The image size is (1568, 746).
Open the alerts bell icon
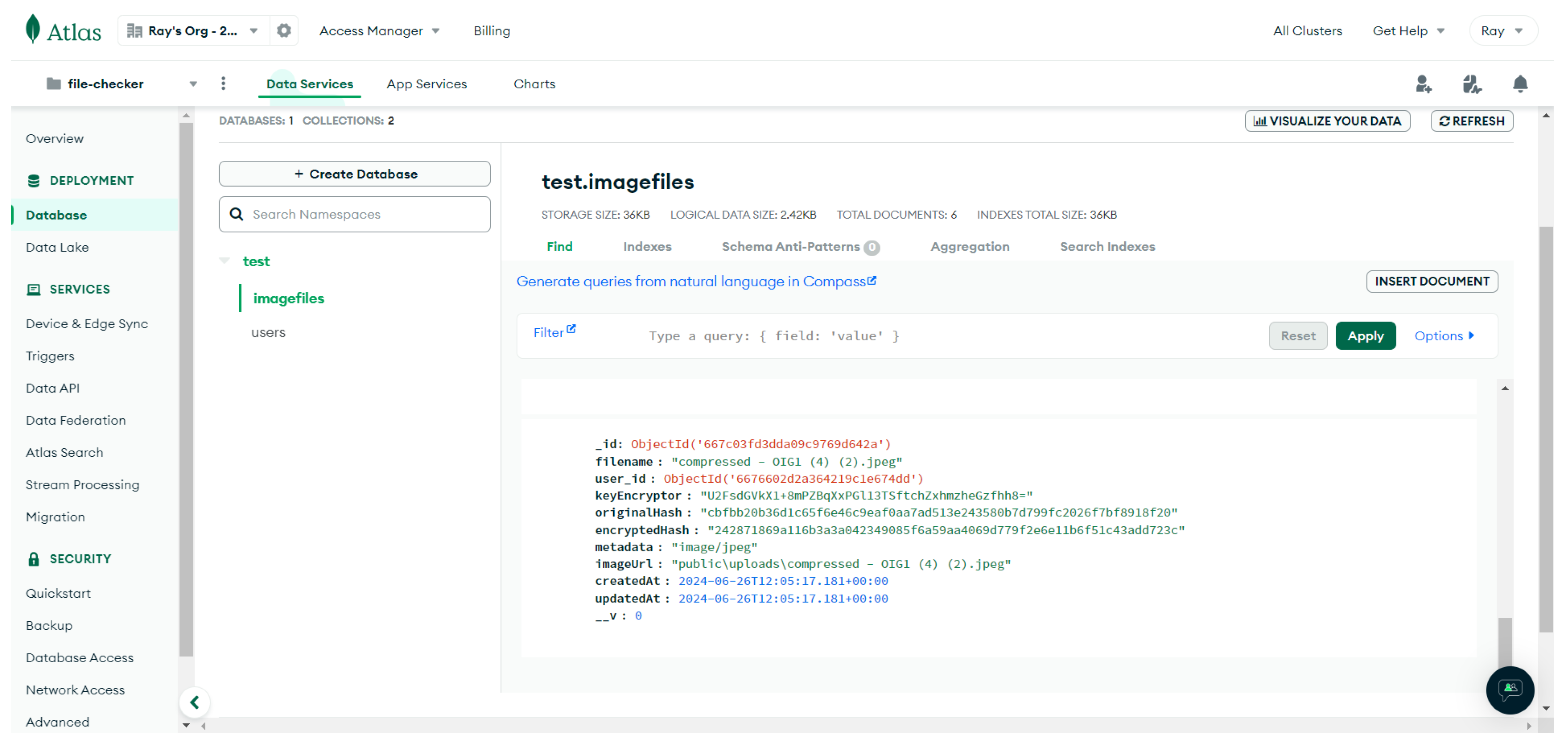(1520, 84)
